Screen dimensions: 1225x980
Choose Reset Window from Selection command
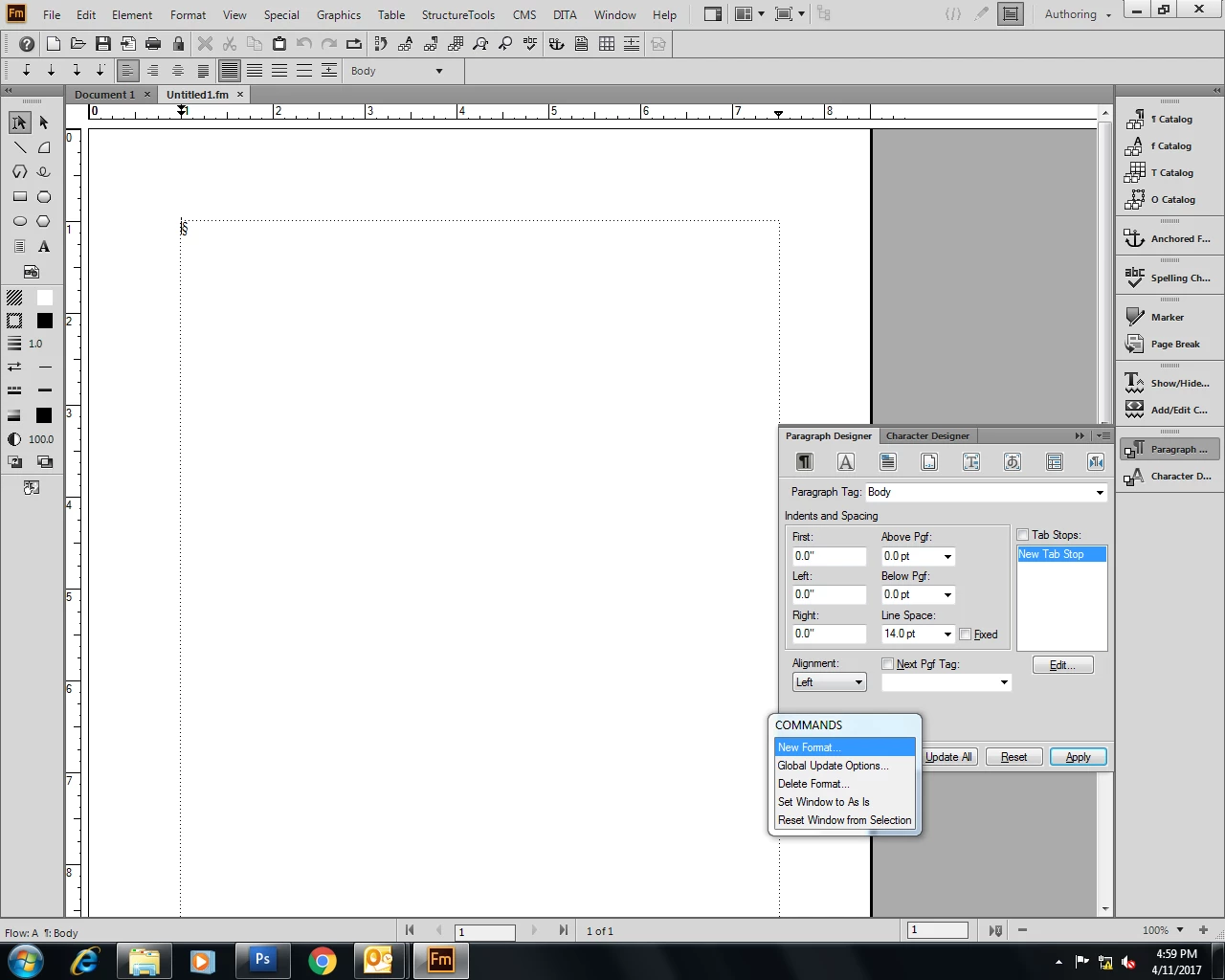844,820
